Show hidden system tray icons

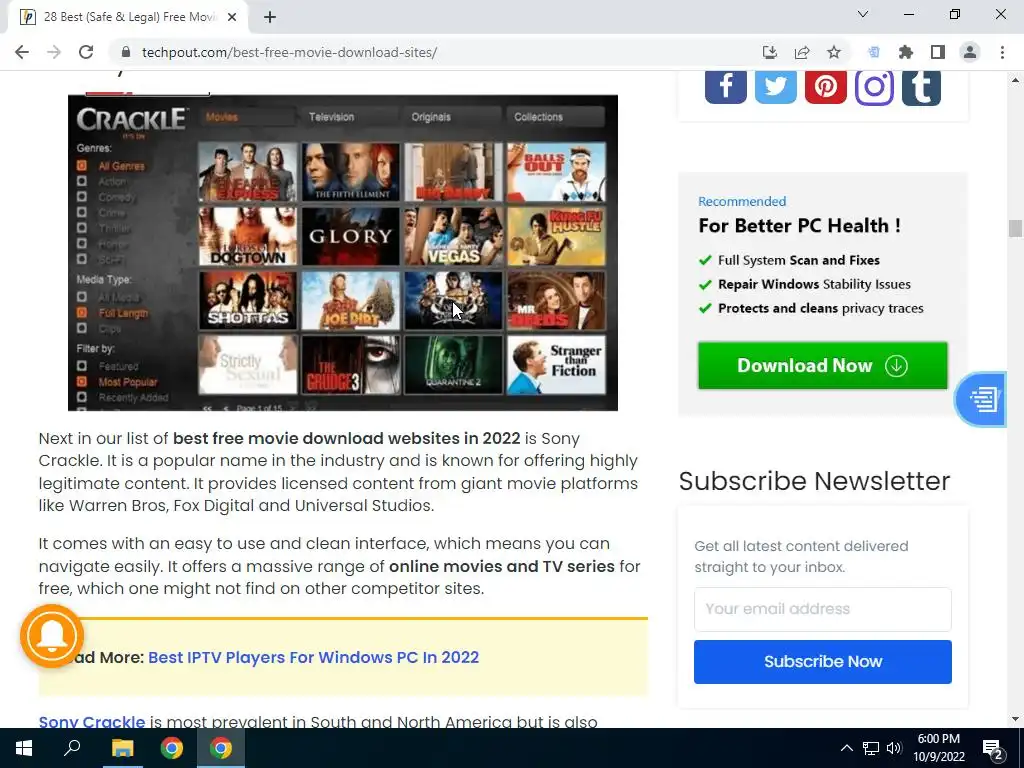[x=846, y=748]
